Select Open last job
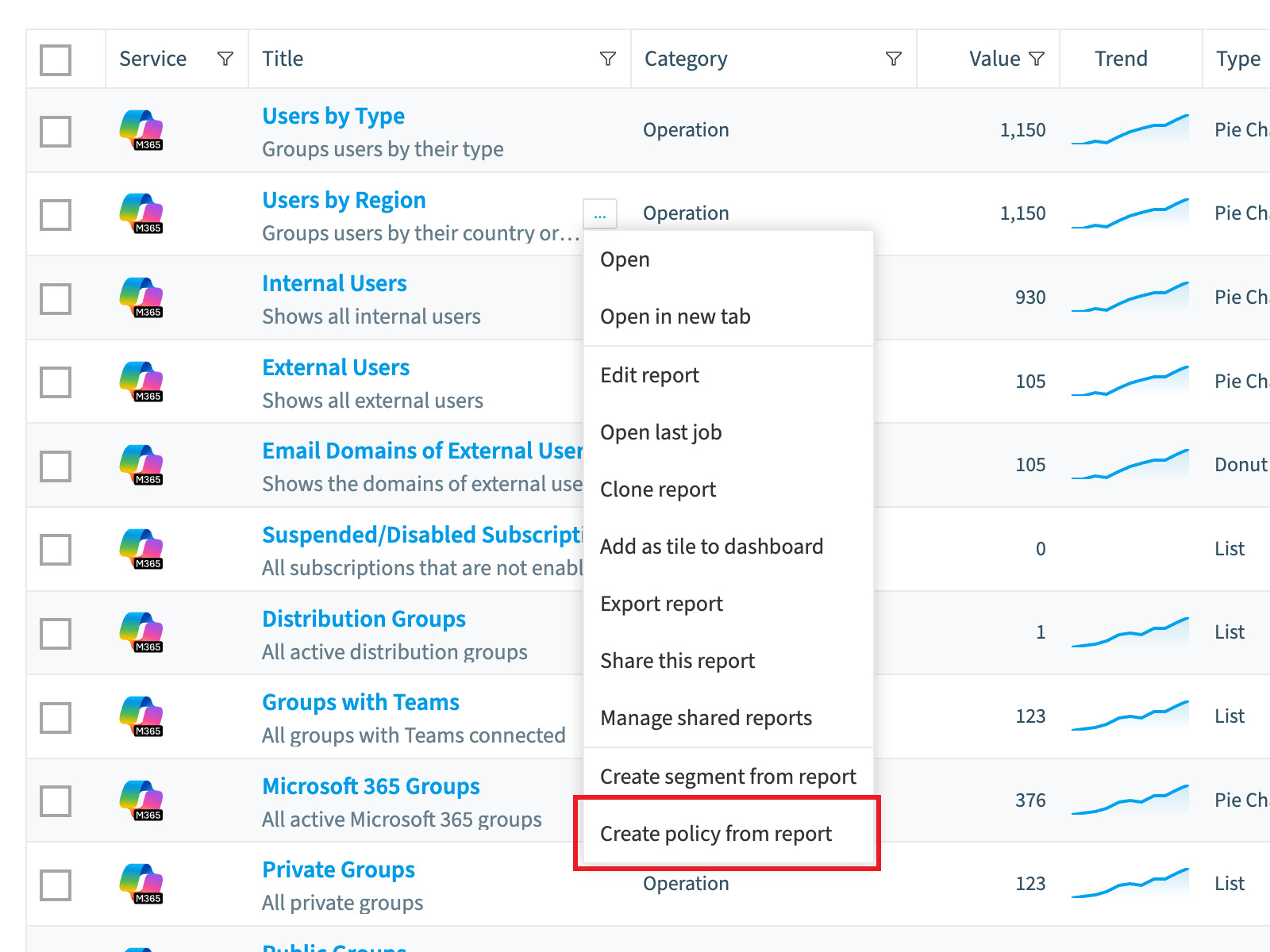This screenshot has height=952, width=1270. [x=729, y=432]
